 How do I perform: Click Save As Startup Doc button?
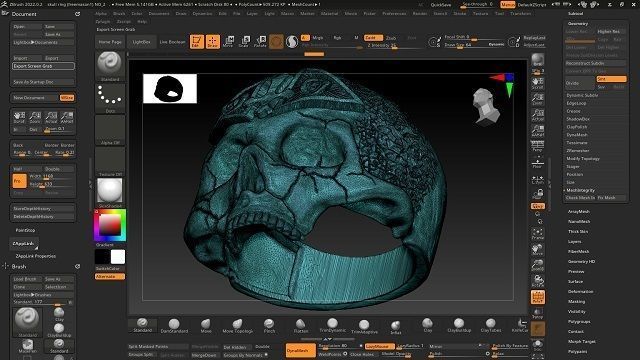click(x=43, y=82)
